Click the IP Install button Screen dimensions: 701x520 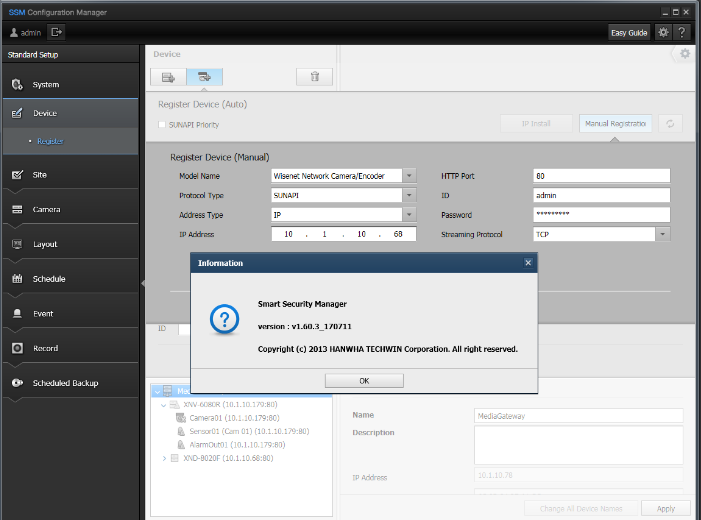click(x=536, y=124)
